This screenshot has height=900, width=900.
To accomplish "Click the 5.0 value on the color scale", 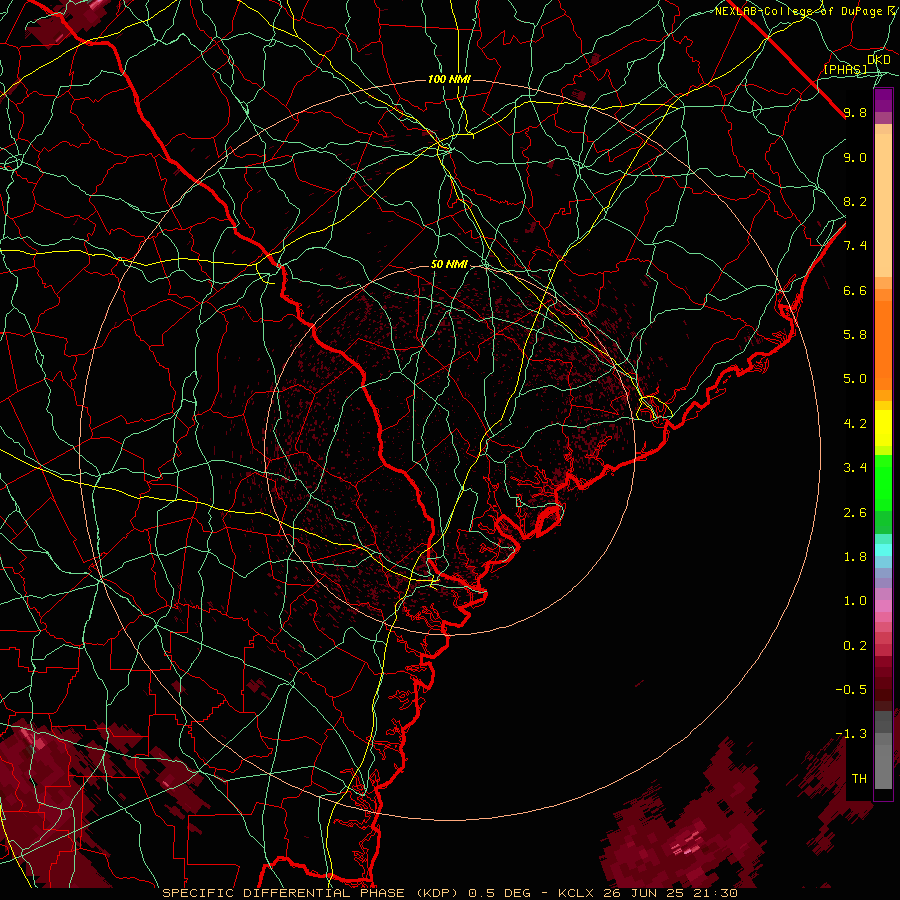I will coord(855,379).
